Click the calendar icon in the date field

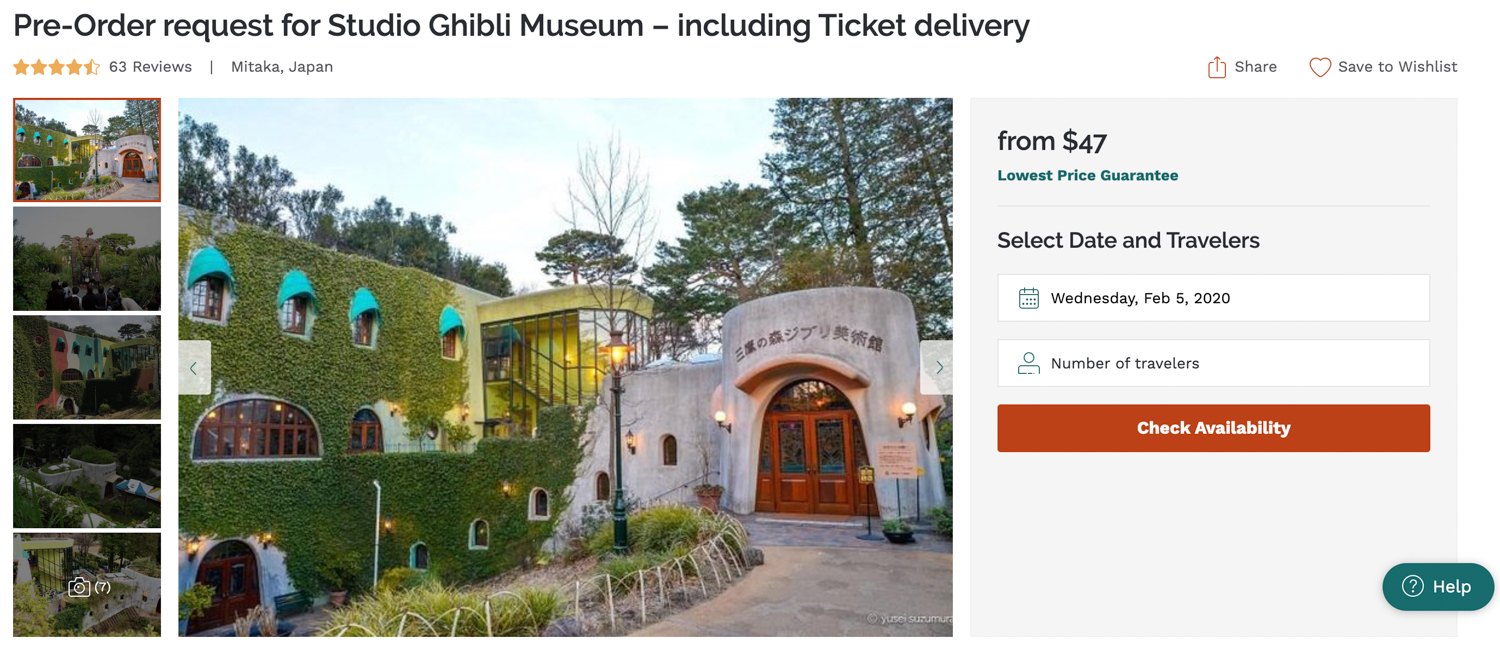(x=1028, y=297)
